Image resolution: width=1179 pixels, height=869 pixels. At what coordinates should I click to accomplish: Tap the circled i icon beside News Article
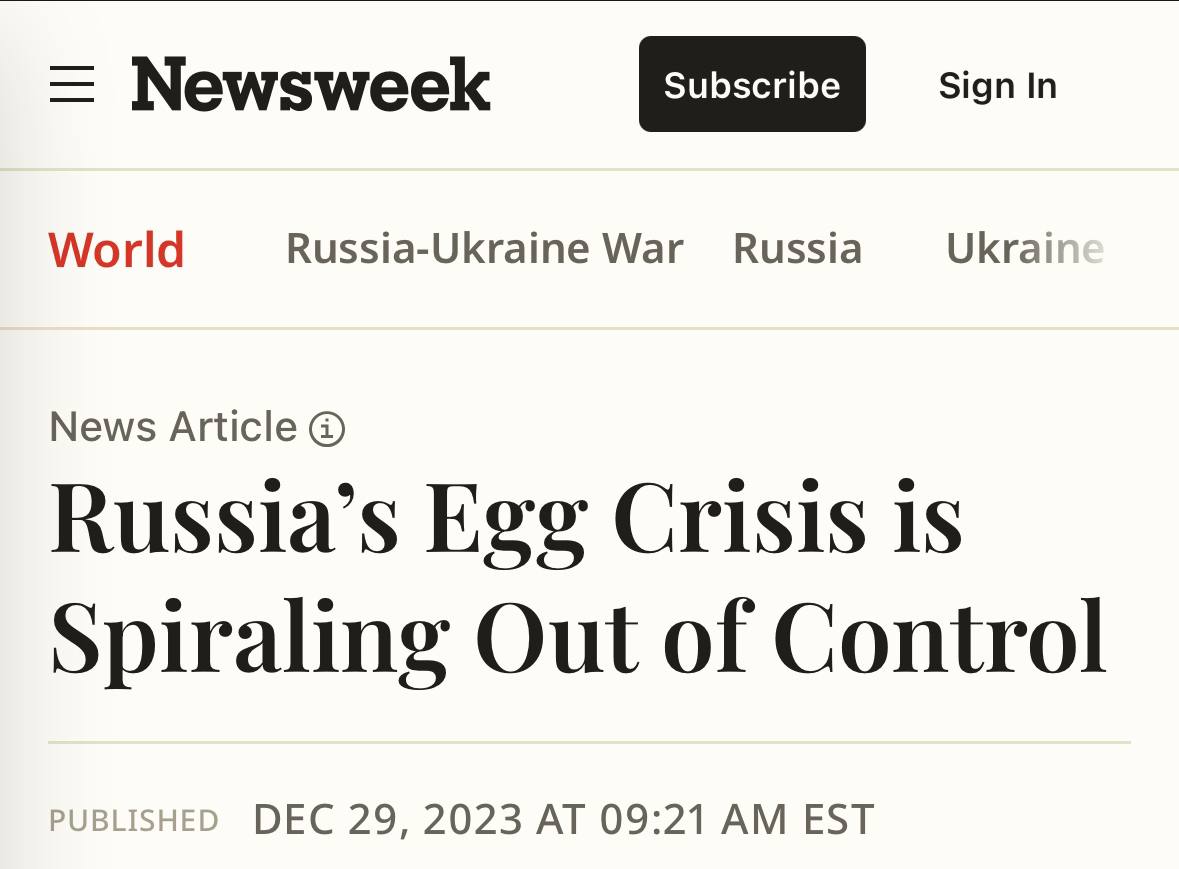click(x=327, y=429)
